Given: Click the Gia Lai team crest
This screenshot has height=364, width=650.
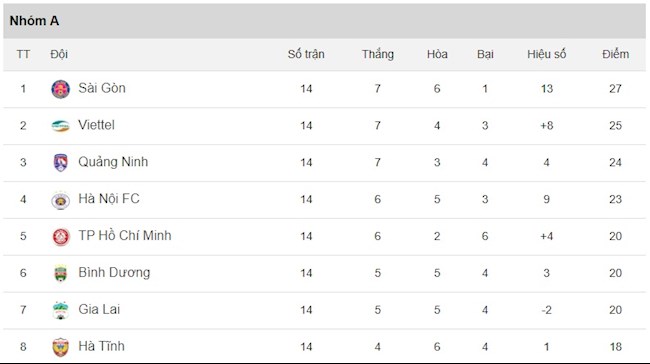Looking at the screenshot, I should [61, 310].
